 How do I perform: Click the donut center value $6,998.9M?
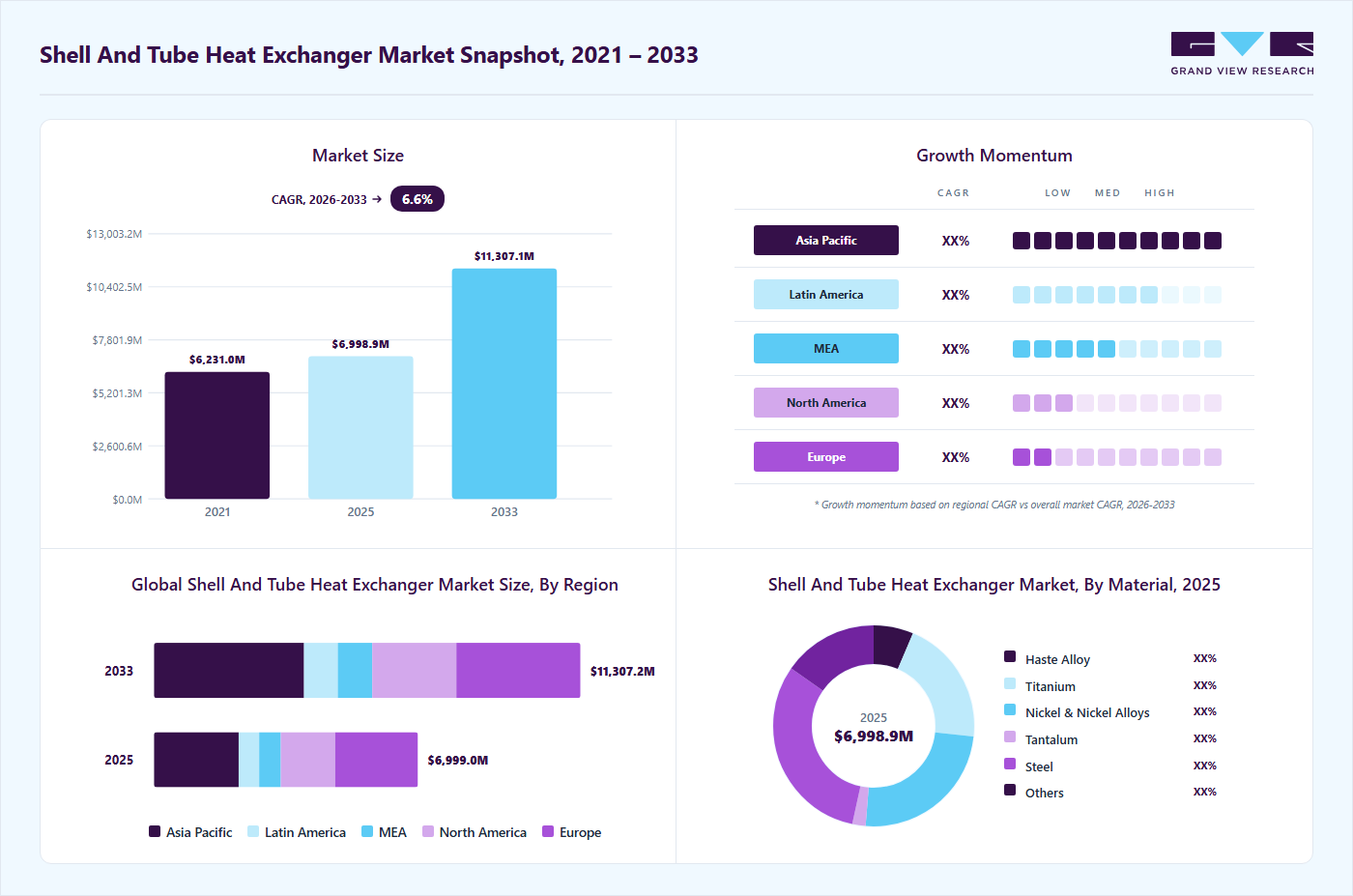click(874, 736)
